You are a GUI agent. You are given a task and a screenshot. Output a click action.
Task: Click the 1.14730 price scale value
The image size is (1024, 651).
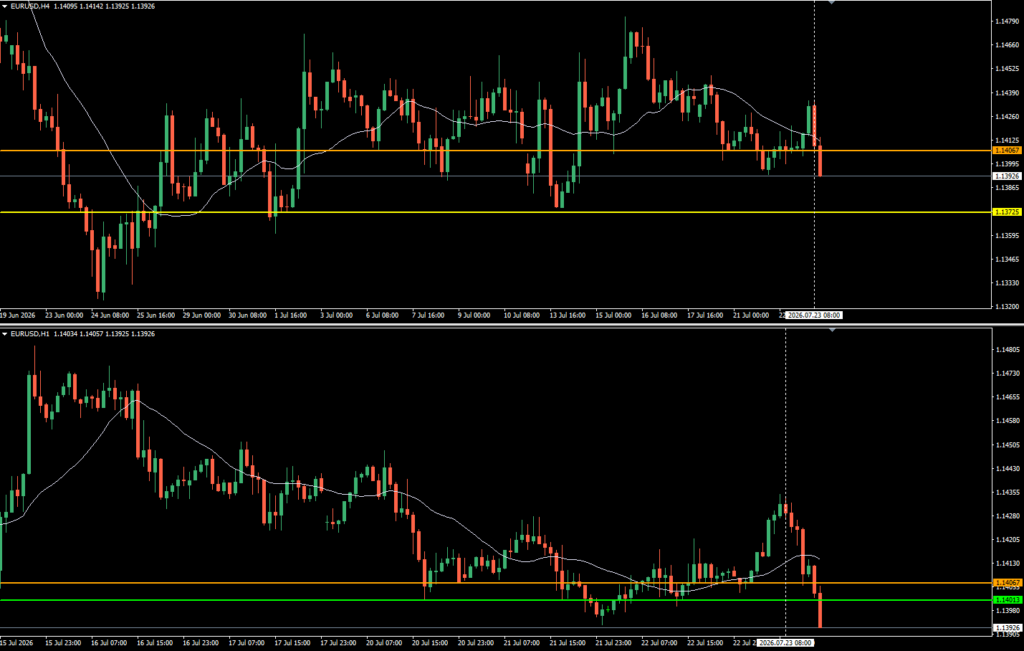[1006, 373]
